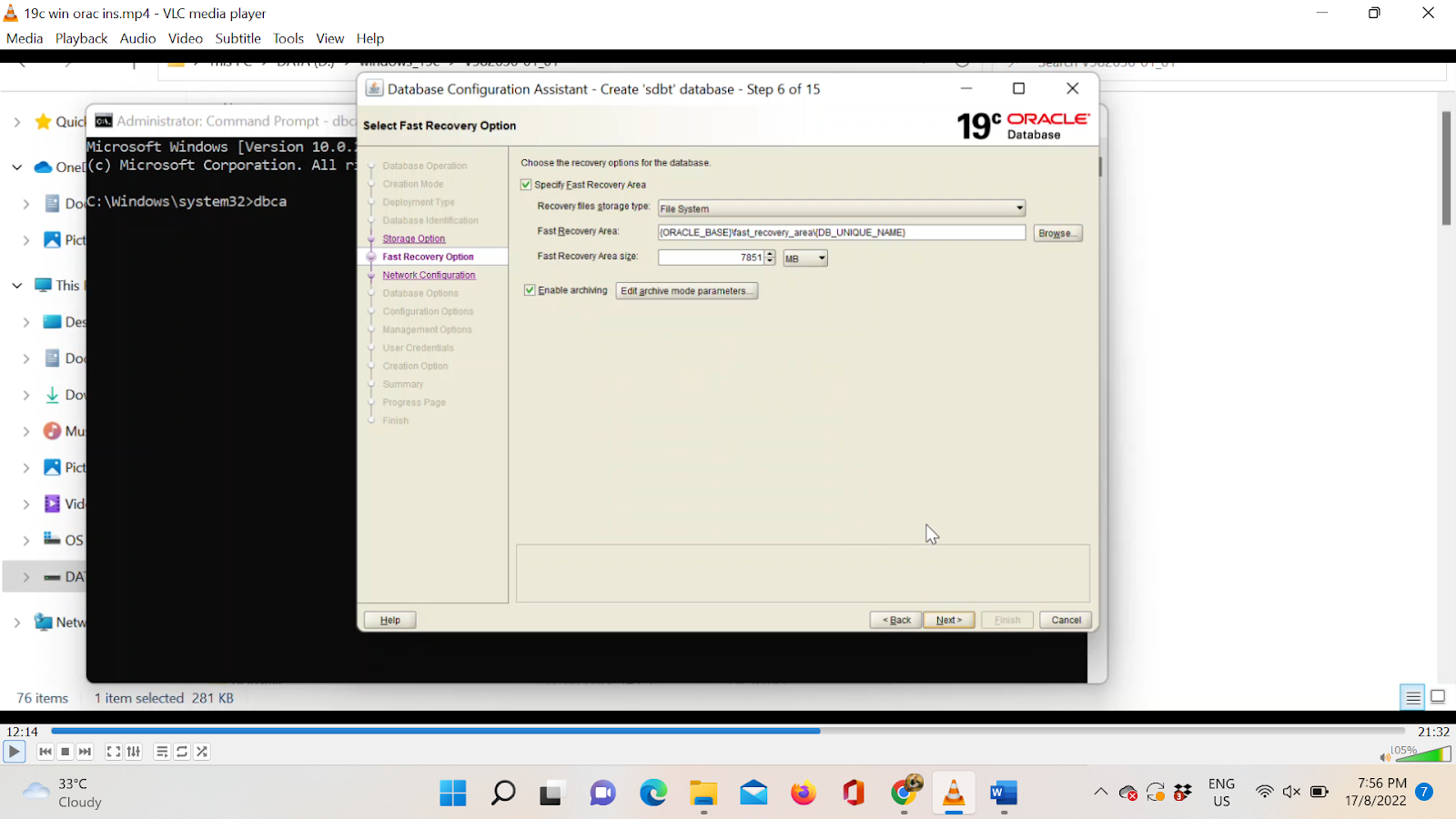Screen dimensions: 1456x819
Task: Toggle VLC loop mode
Action: 182,752
